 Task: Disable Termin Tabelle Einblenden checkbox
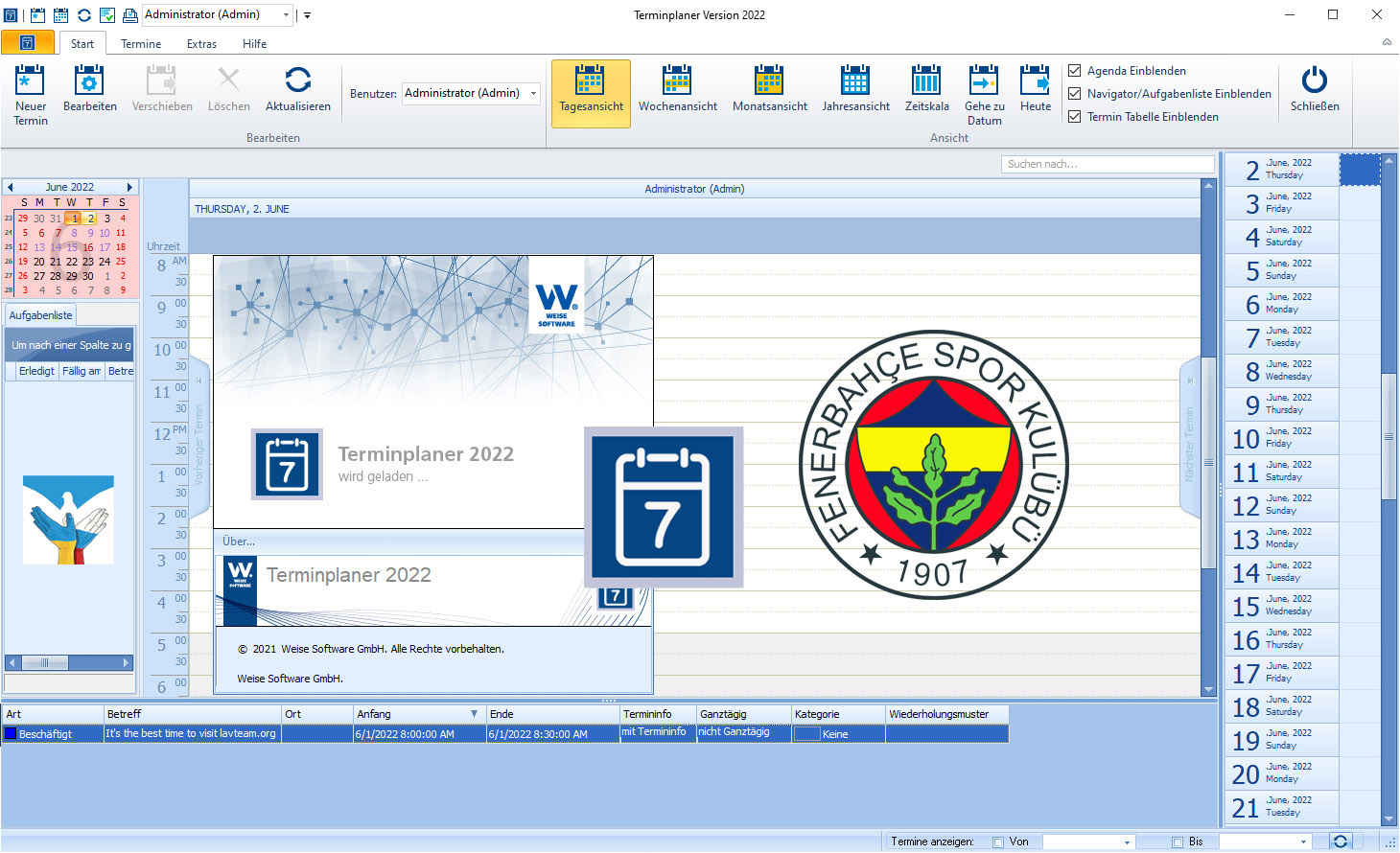(1075, 117)
